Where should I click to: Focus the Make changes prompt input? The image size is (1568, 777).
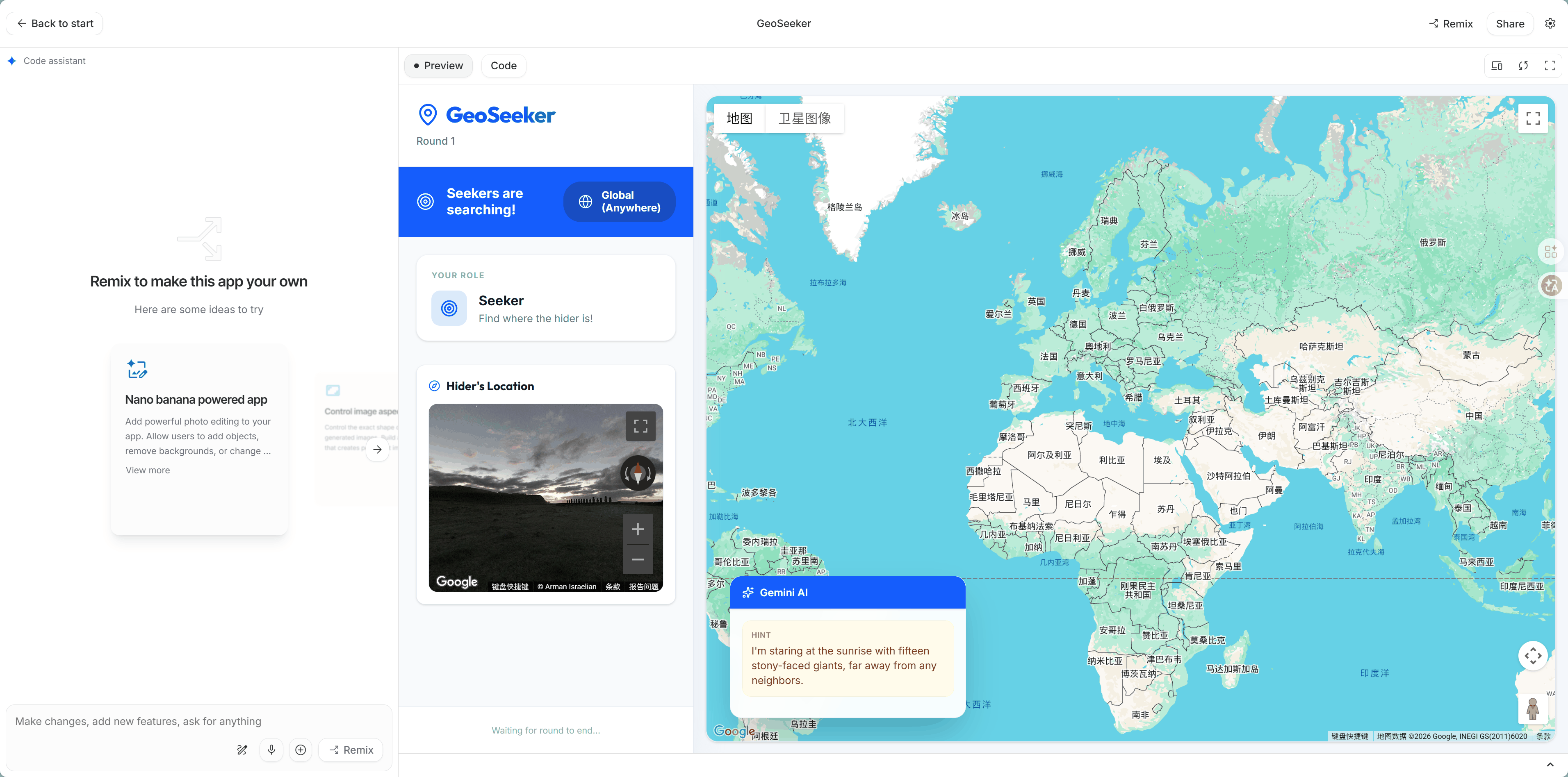tap(198, 721)
